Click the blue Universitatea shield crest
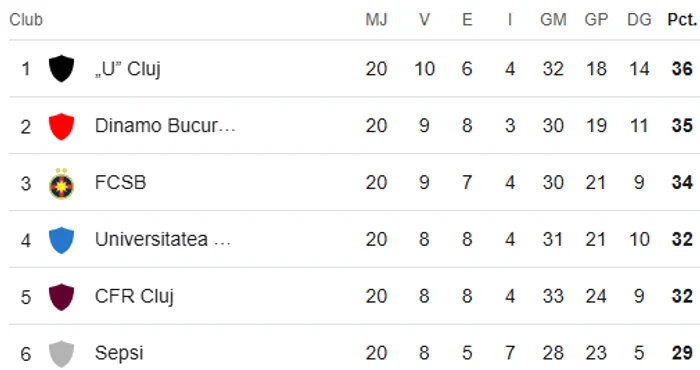 tap(61, 240)
